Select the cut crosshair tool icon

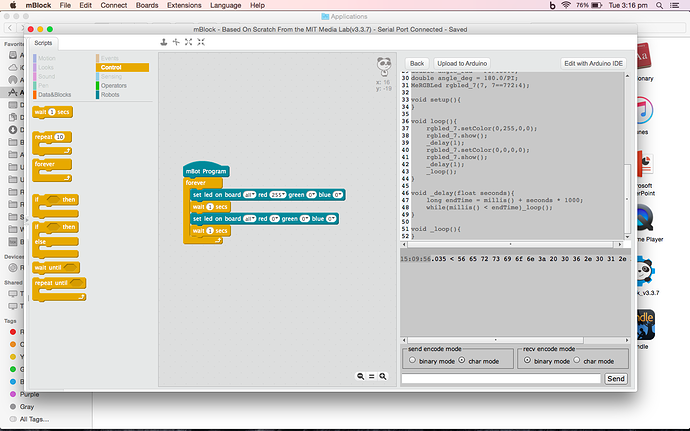[x=176, y=42]
